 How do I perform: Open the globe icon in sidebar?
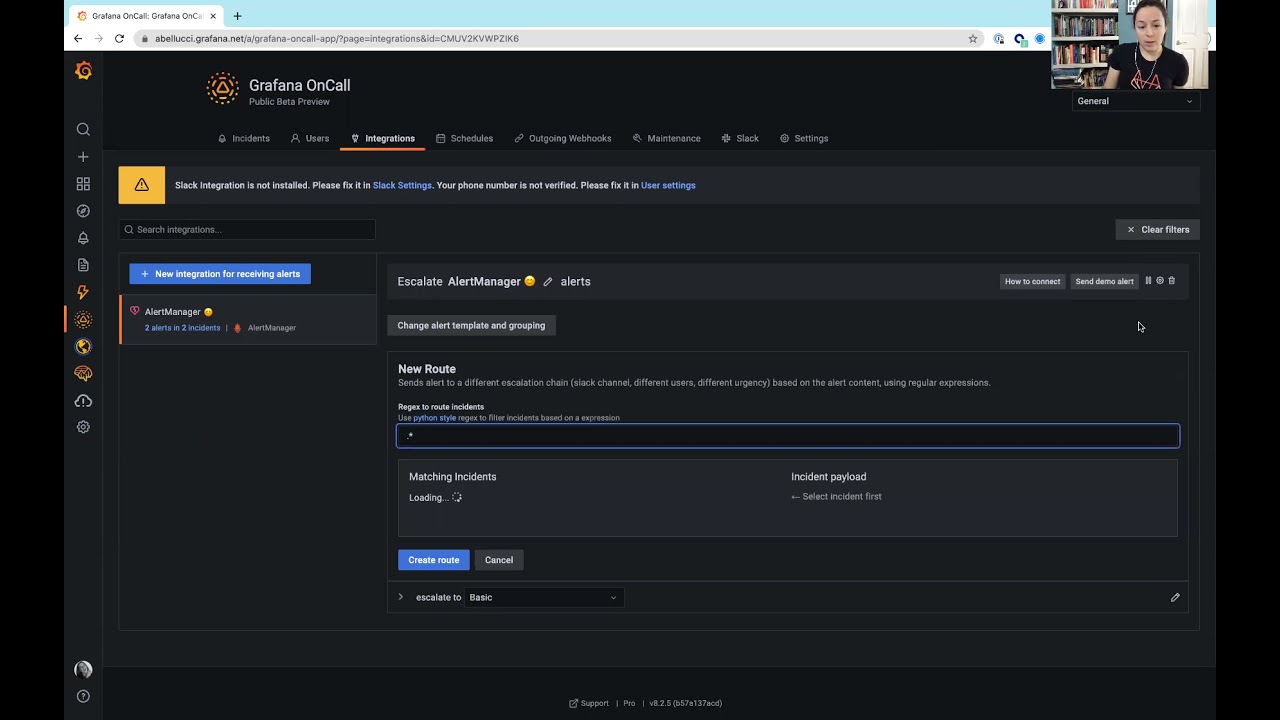[83, 347]
